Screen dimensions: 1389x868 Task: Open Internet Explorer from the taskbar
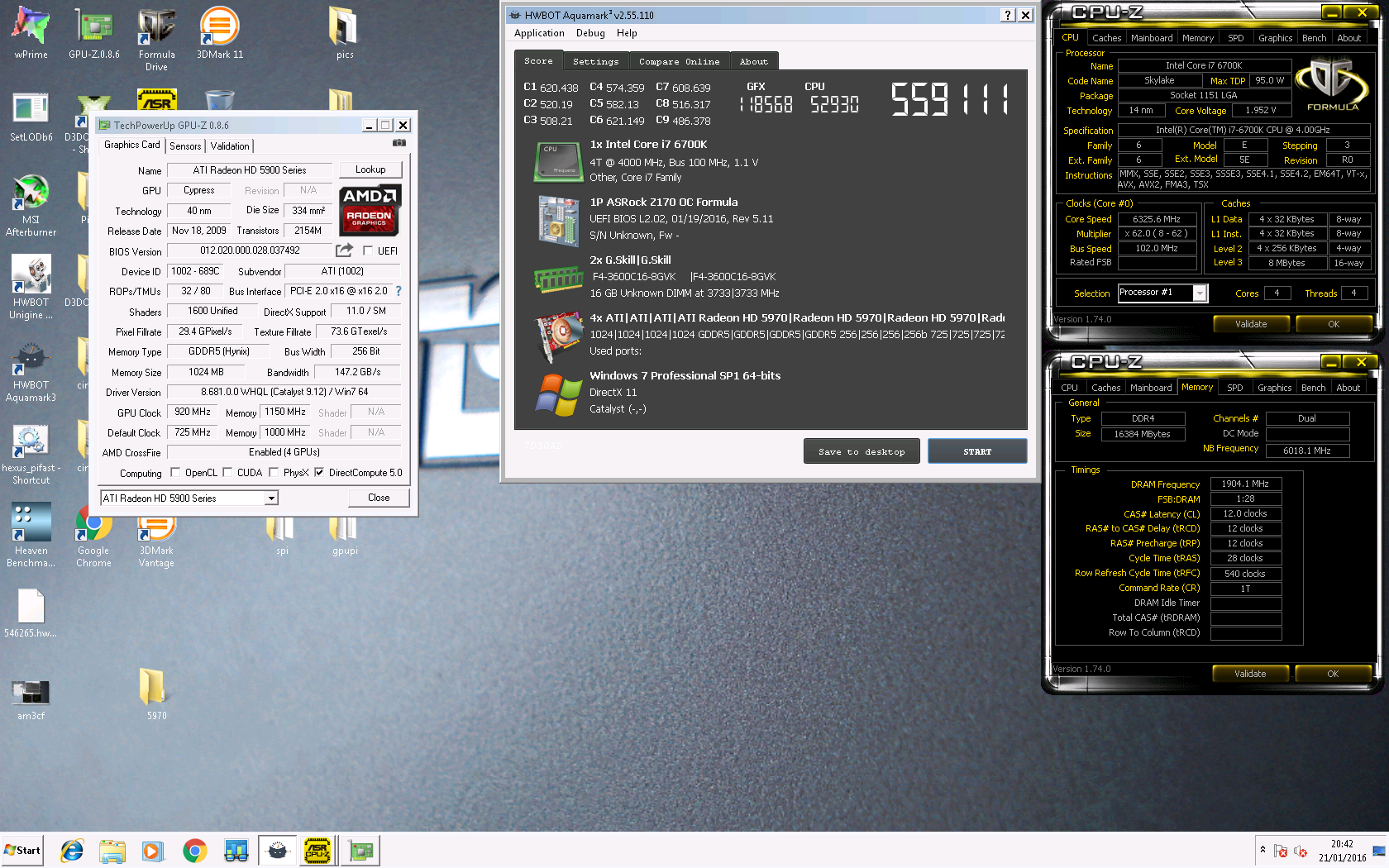tap(72, 851)
